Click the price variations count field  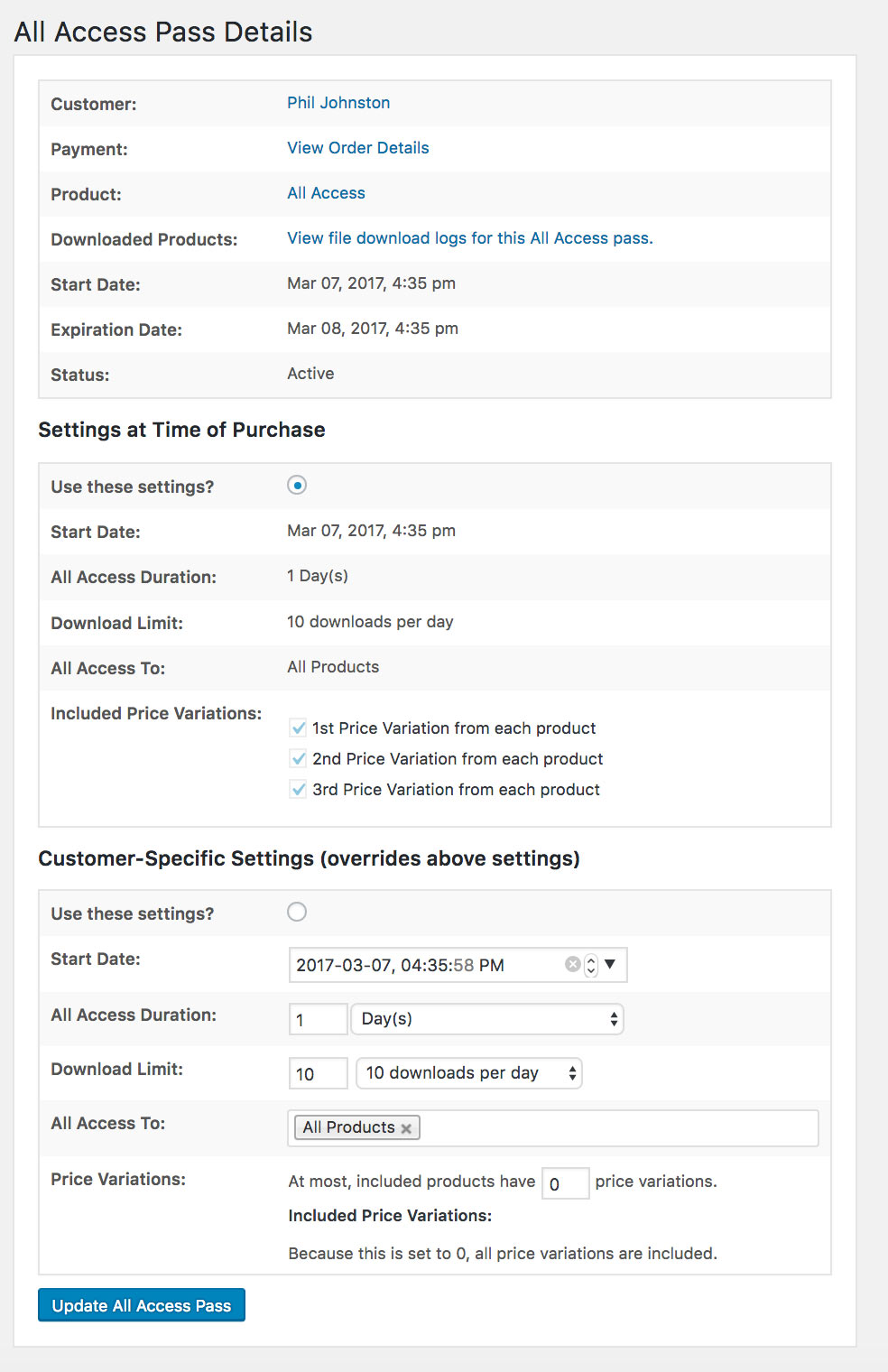coord(565,1183)
